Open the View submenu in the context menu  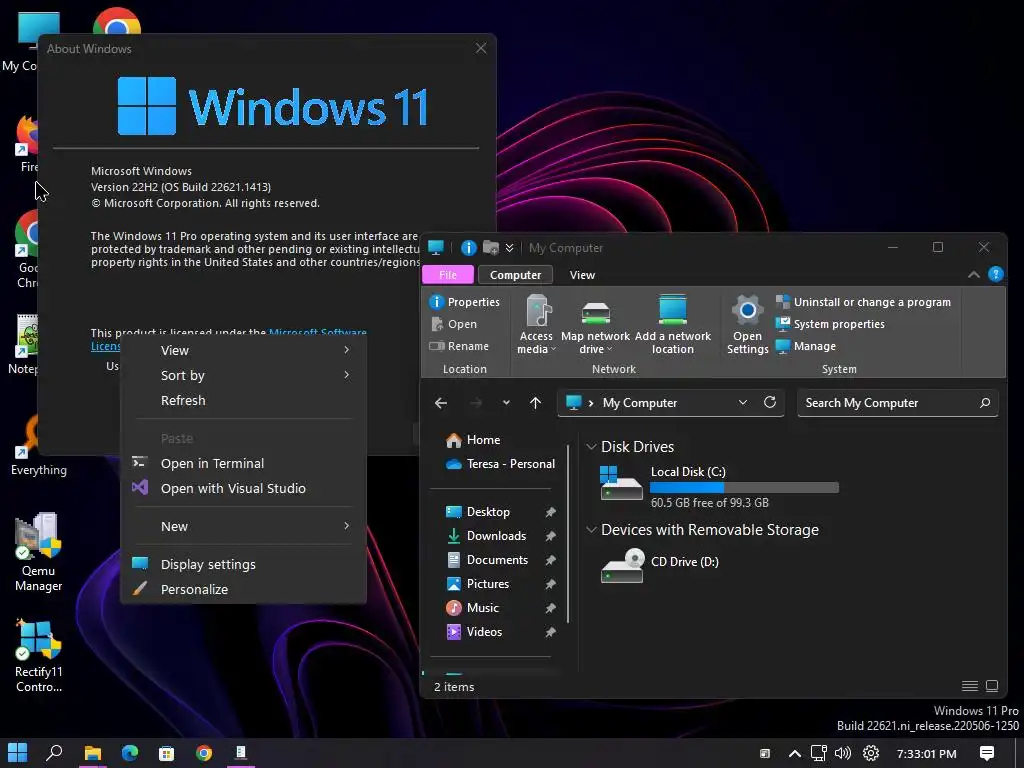coord(244,351)
